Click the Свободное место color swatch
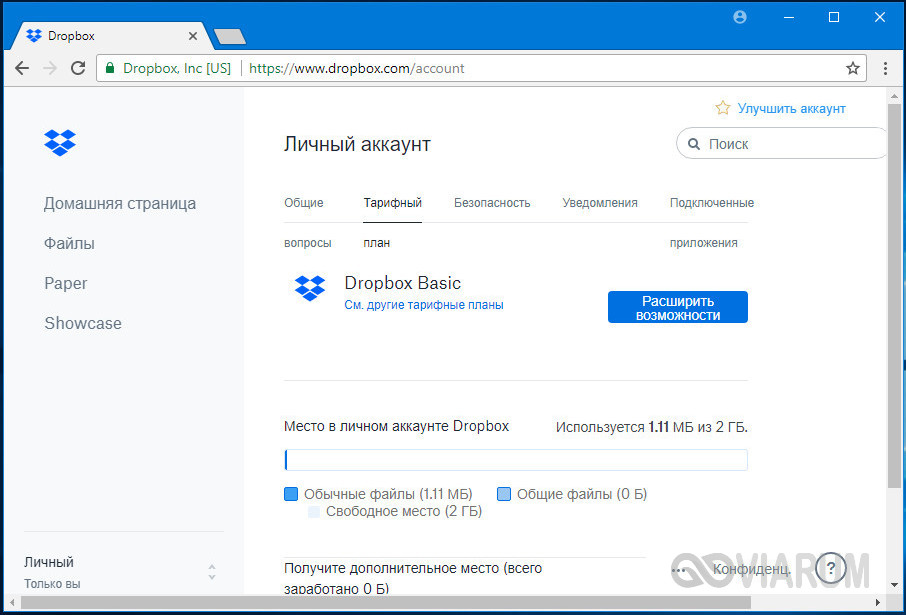This screenshot has height=615, width=906. tap(314, 512)
